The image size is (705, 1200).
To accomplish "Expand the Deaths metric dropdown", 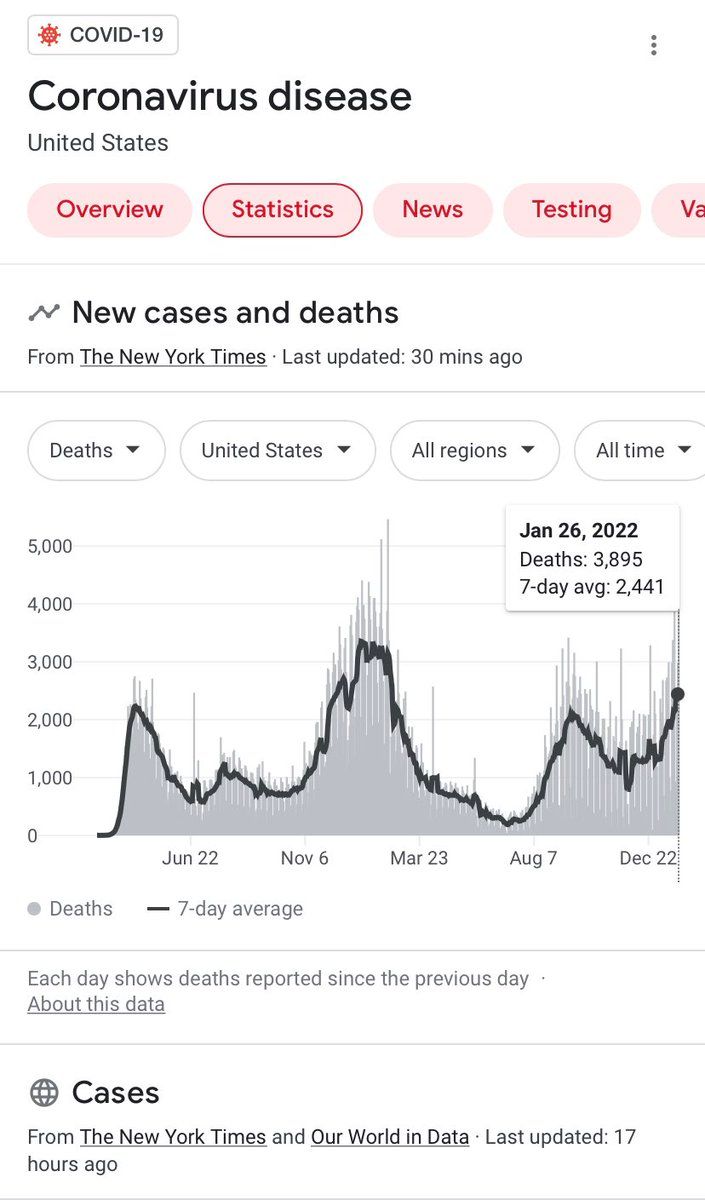I will click(96, 451).
